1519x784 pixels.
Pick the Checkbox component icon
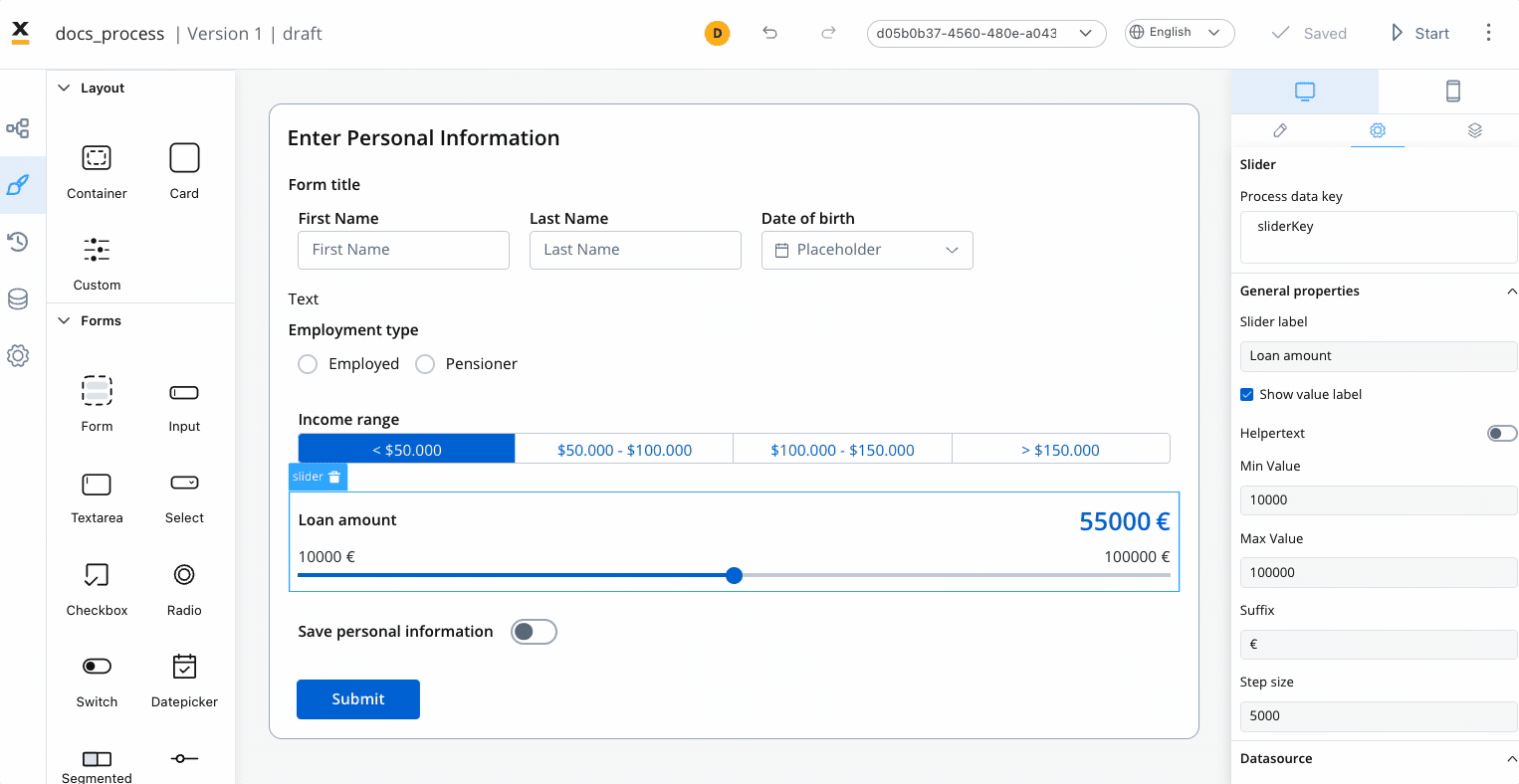pos(97,575)
